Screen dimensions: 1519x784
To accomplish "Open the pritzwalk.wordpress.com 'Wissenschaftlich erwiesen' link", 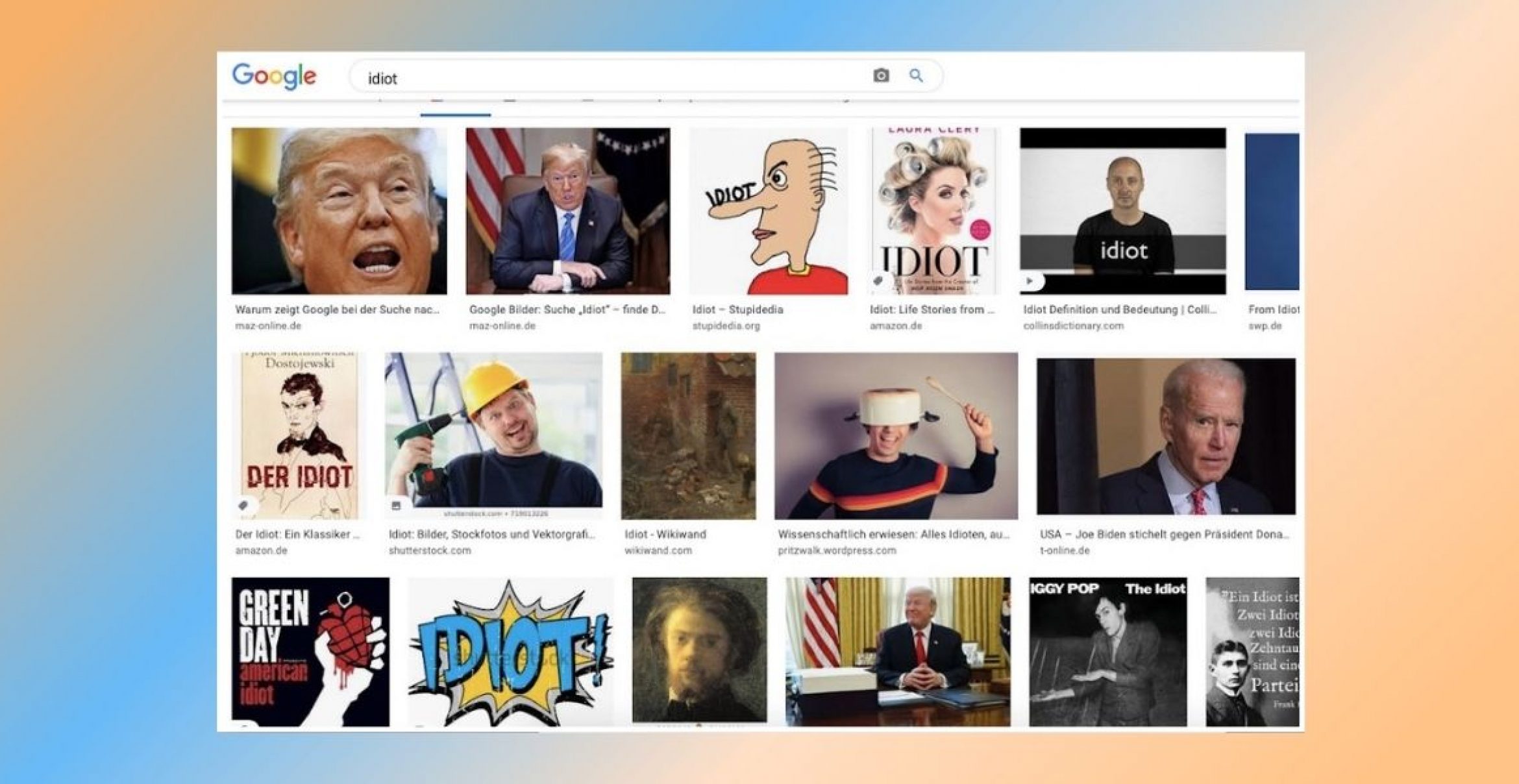I will click(893, 534).
